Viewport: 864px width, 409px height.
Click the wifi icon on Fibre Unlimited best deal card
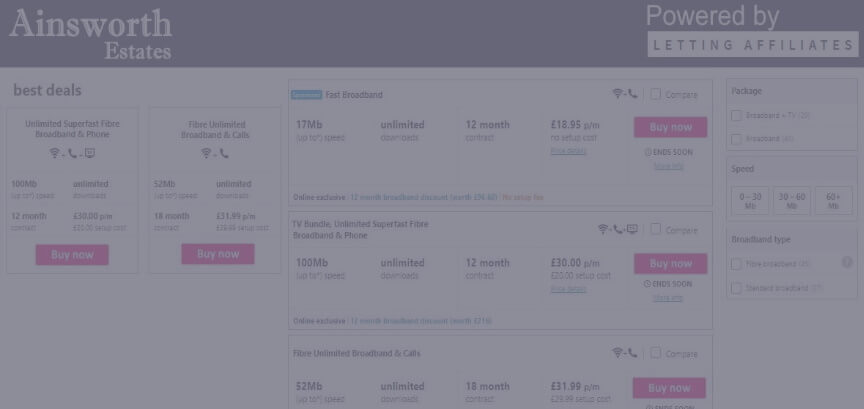click(x=207, y=153)
